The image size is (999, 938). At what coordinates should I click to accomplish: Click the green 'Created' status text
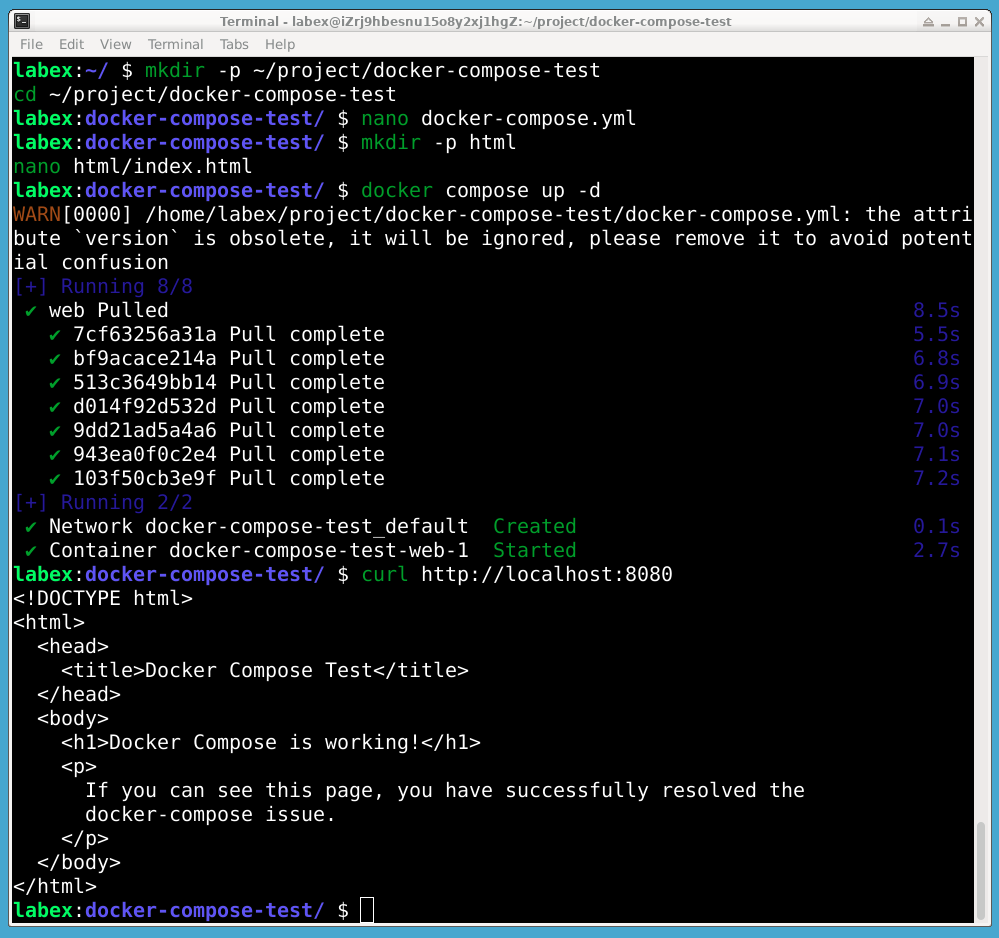point(534,526)
